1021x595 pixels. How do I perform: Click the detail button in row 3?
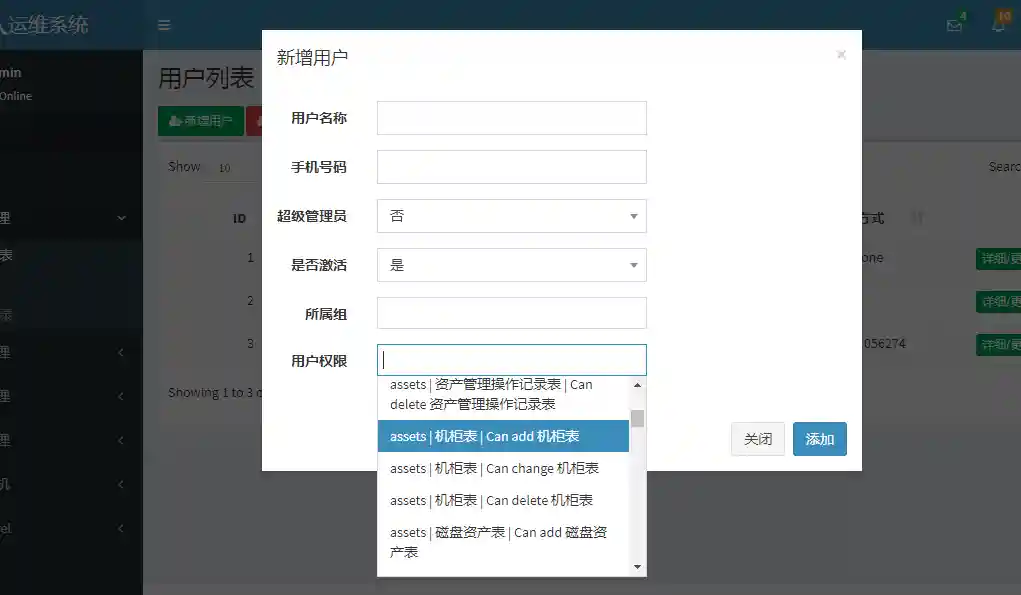click(998, 344)
